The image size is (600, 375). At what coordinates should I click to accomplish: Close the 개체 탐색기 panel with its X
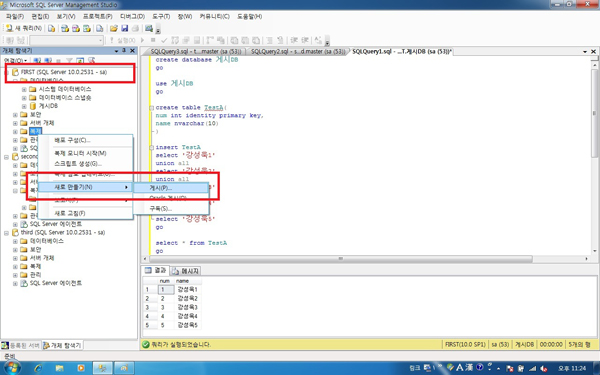click(132, 51)
